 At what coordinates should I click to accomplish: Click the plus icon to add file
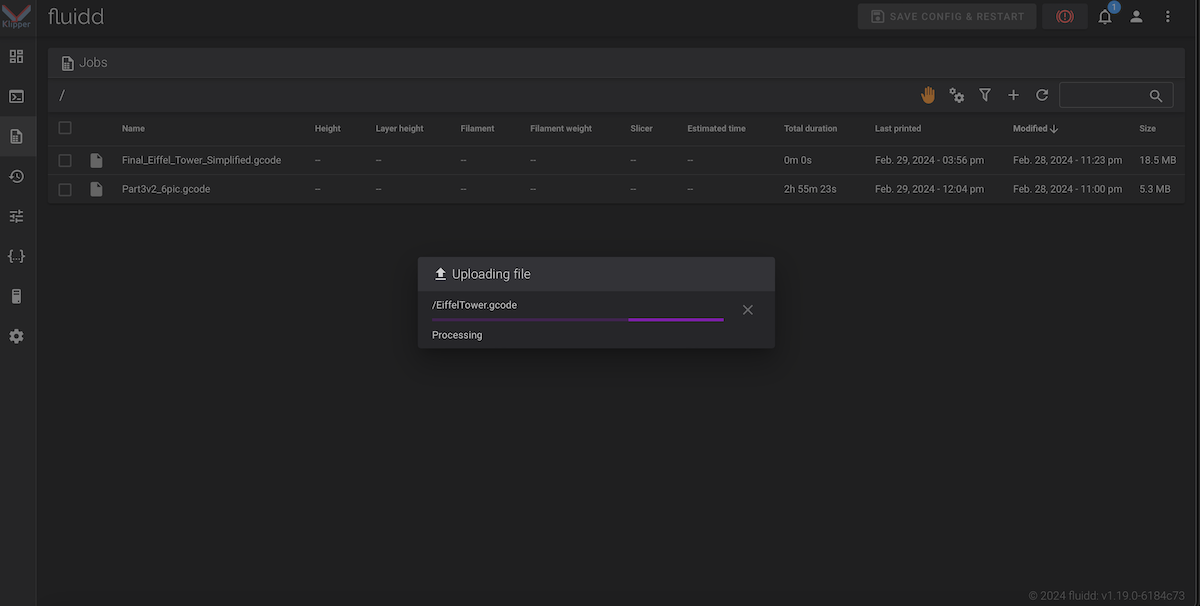point(1013,95)
